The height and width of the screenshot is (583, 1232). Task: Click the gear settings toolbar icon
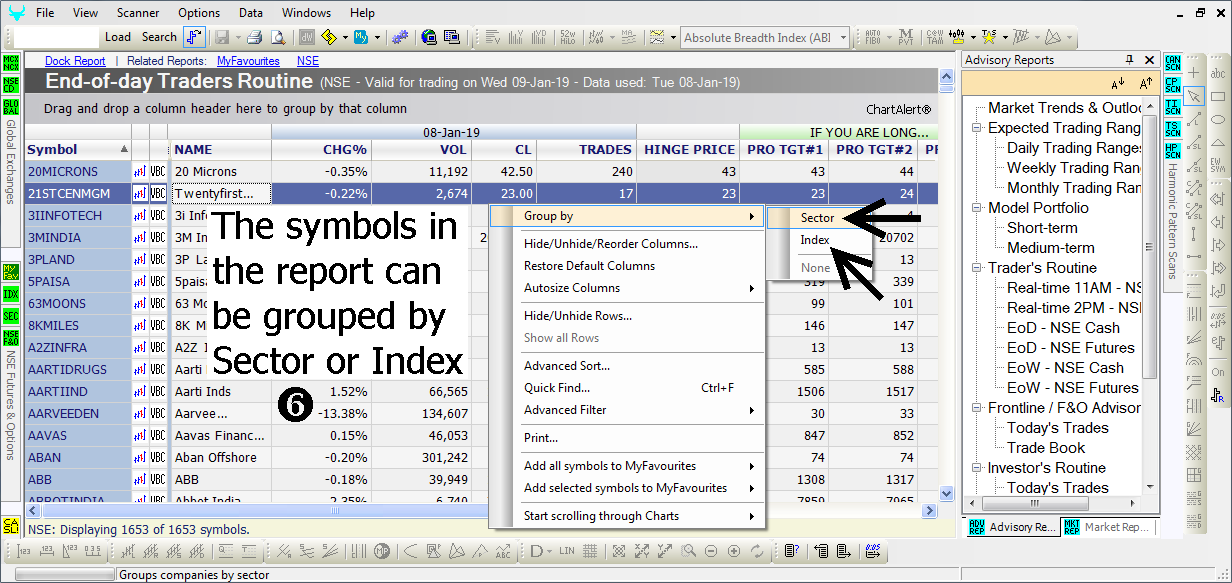400,38
